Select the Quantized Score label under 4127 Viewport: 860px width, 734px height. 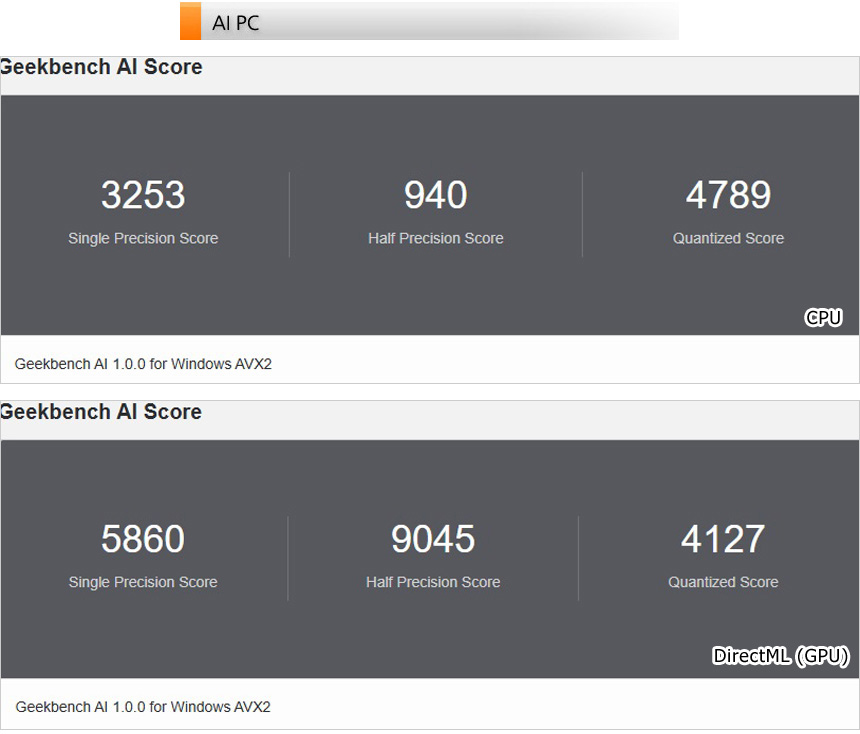tap(723, 582)
